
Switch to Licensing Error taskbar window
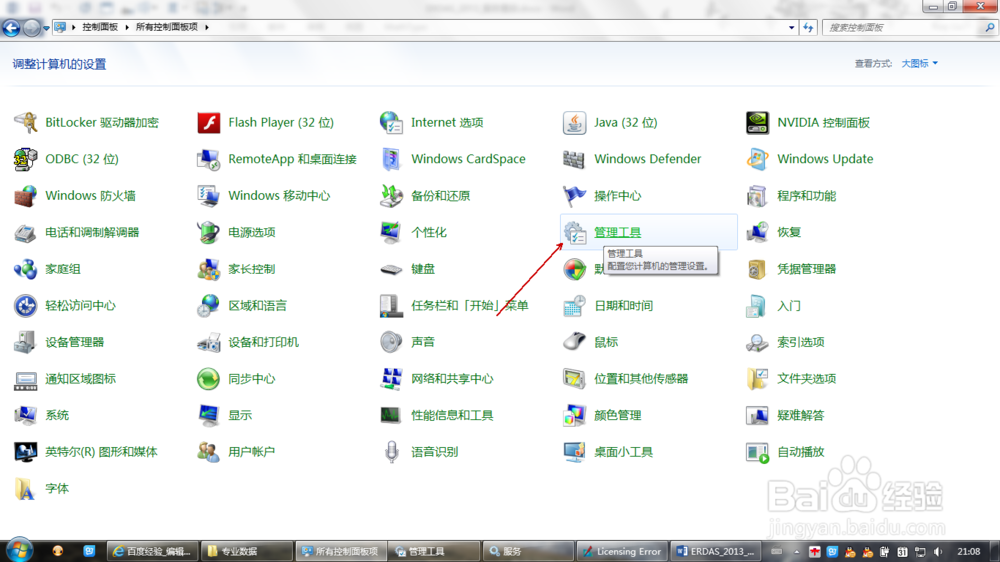coord(622,551)
